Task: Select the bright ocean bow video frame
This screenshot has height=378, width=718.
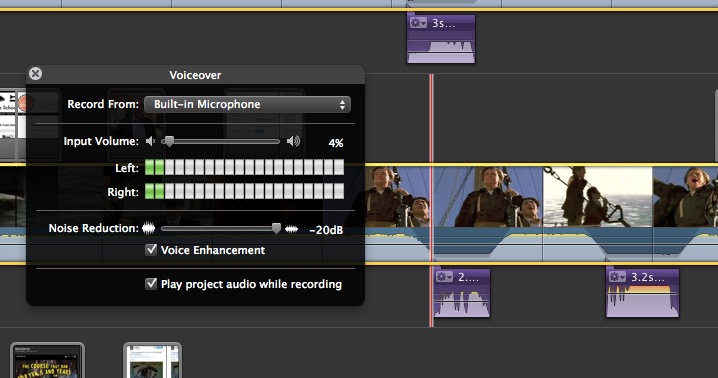Action: tap(598, 197)
